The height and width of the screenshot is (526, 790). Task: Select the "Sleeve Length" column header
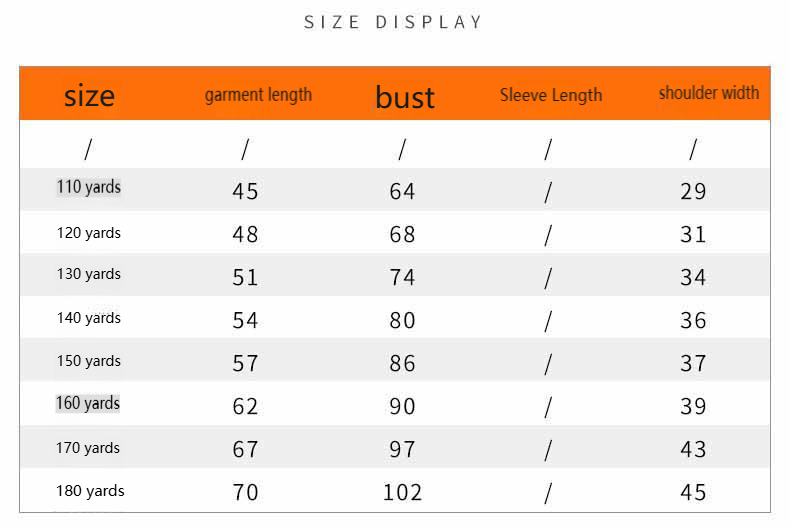pyautogui.click(x=551, y=95)
